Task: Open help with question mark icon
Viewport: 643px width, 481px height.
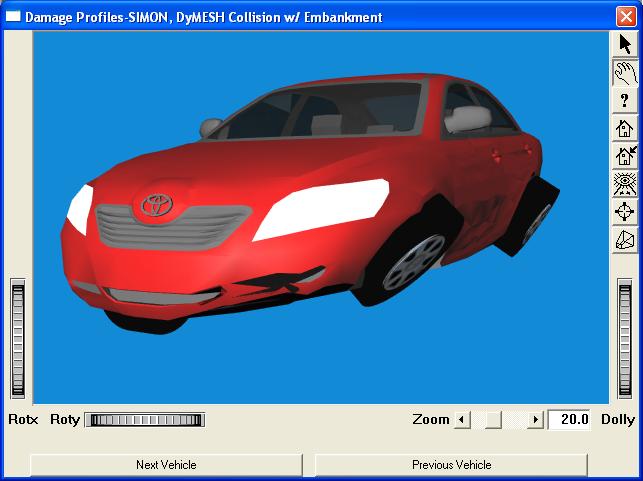Action: (x=625, y=100)
